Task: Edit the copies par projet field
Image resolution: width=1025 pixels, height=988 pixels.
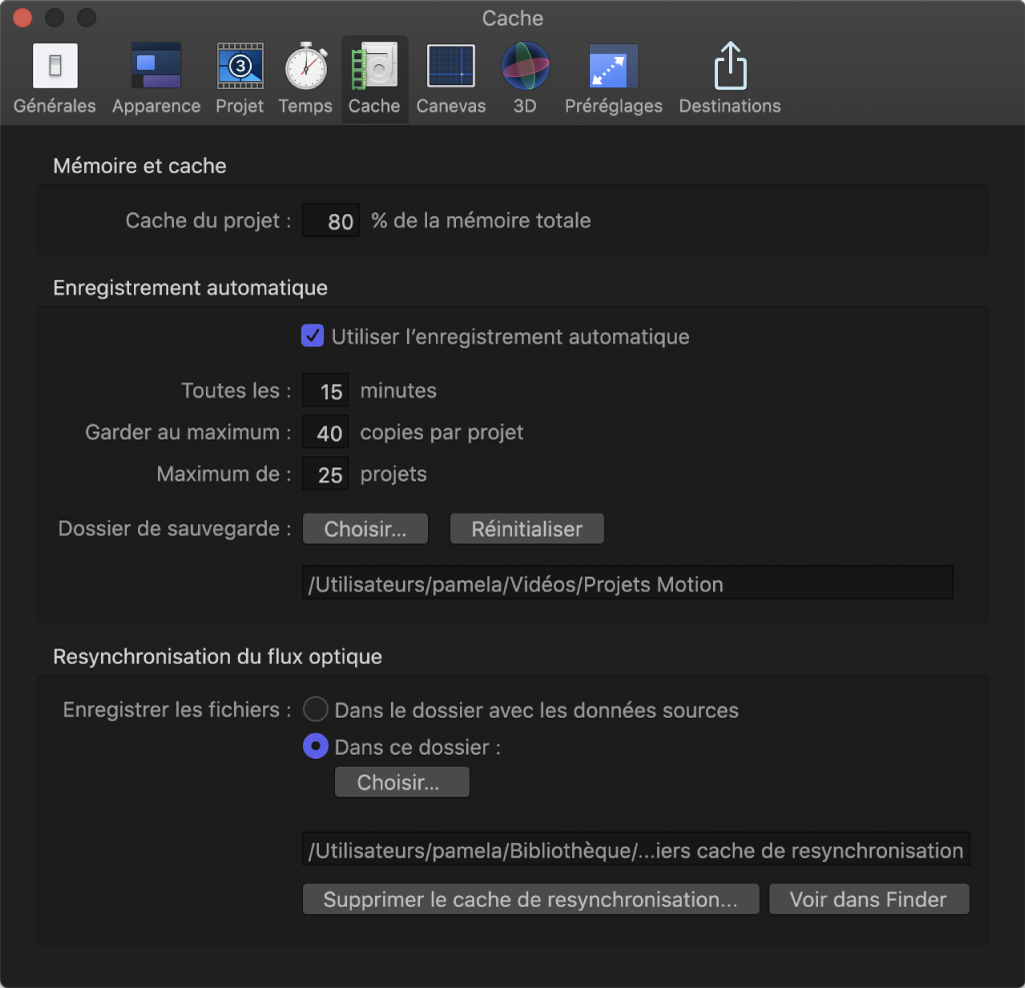Action: point(325,432)
